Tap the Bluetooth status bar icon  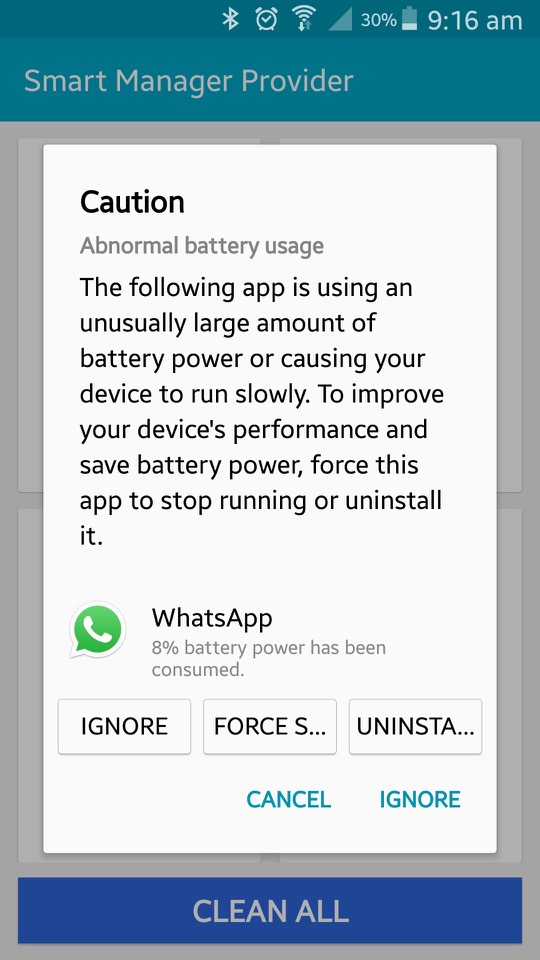[230, 20]
